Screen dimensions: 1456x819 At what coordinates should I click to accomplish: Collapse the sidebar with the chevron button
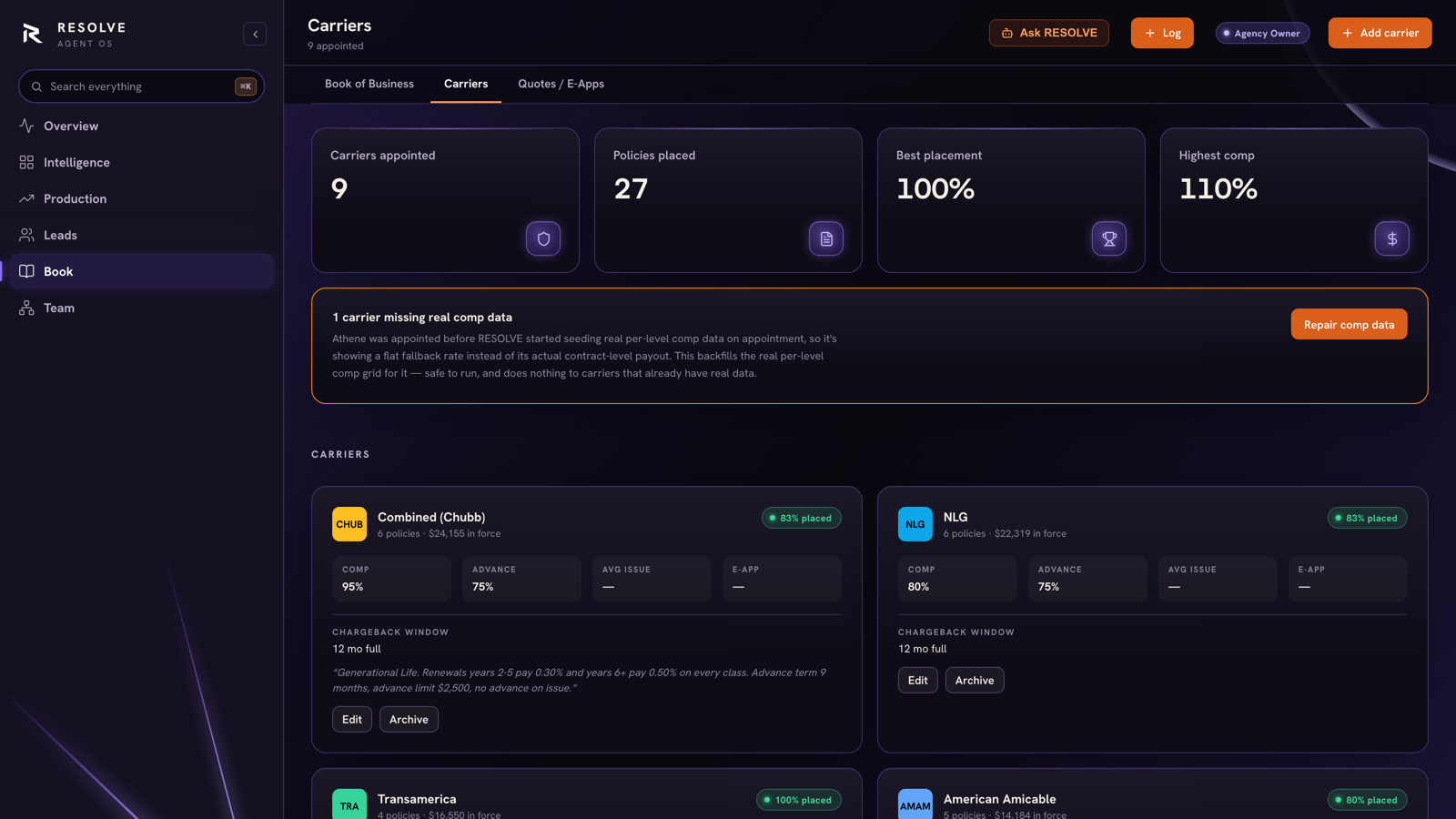(x=255, y=34)
